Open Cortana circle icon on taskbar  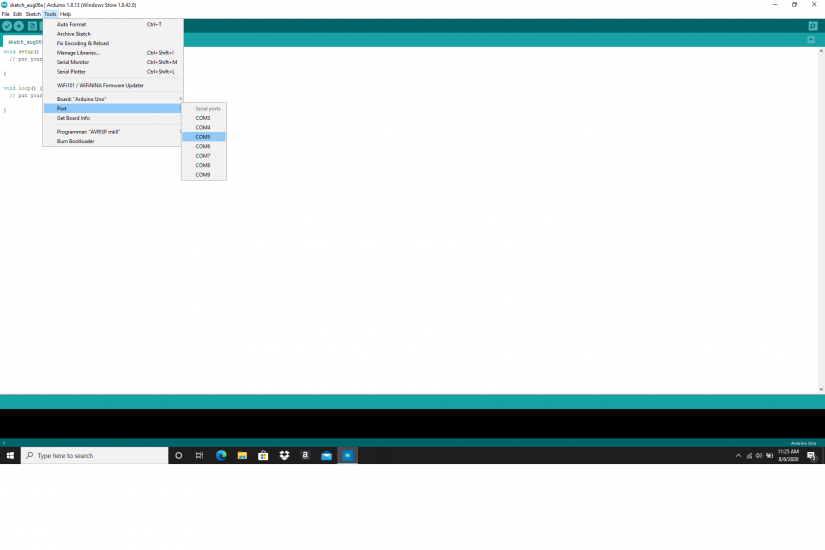(x=178, y=455)
